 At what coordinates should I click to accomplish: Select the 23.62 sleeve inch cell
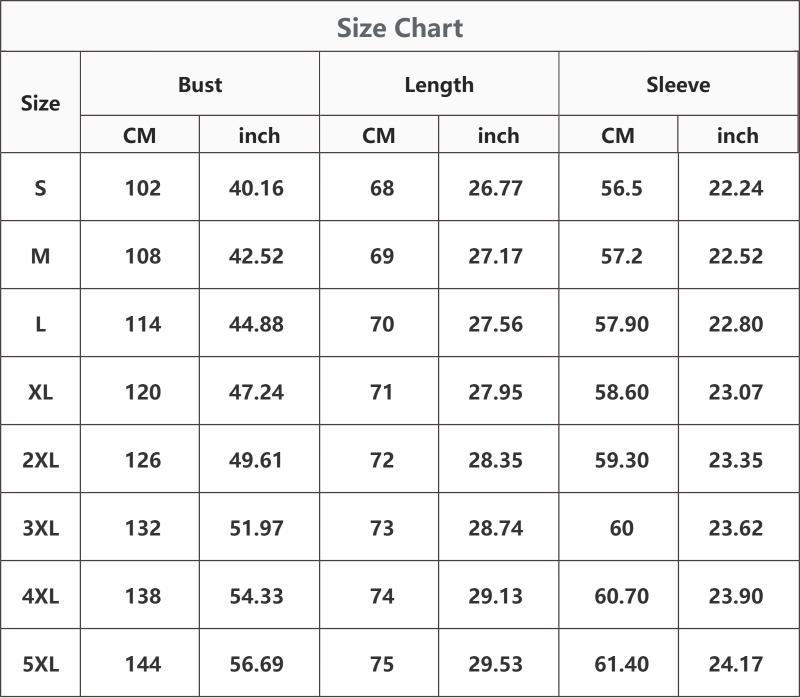click(736, 528)
